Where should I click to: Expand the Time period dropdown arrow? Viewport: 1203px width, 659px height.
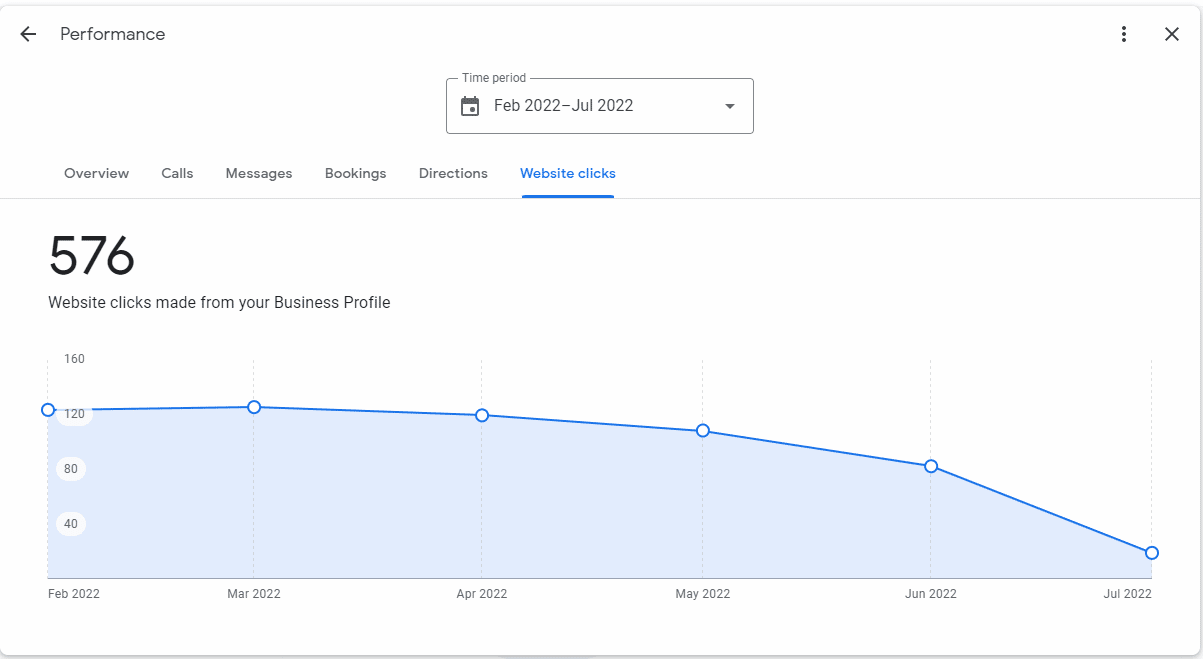730,106
